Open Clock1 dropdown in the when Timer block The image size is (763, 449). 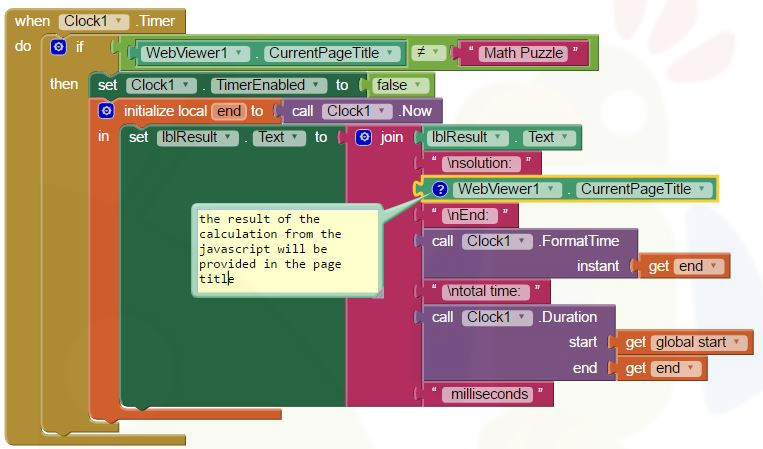94,21
